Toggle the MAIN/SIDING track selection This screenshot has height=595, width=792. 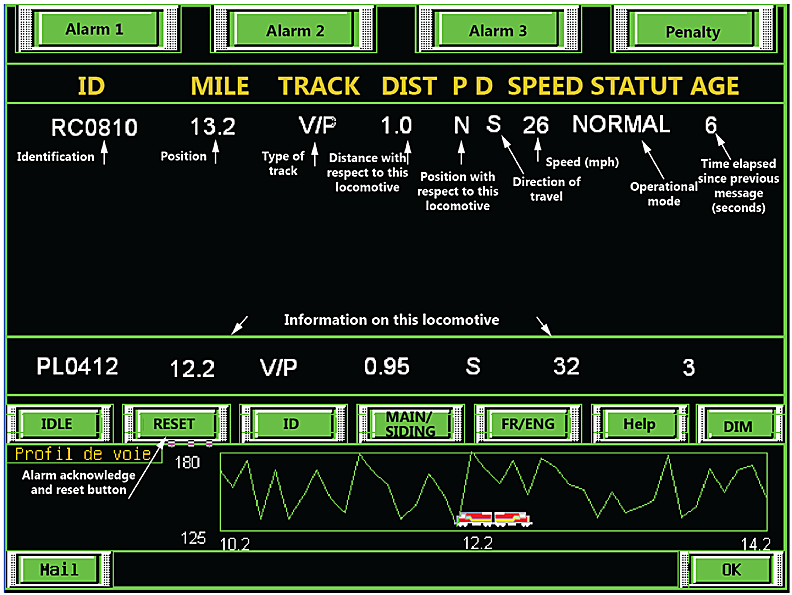[x=409, y=424]
